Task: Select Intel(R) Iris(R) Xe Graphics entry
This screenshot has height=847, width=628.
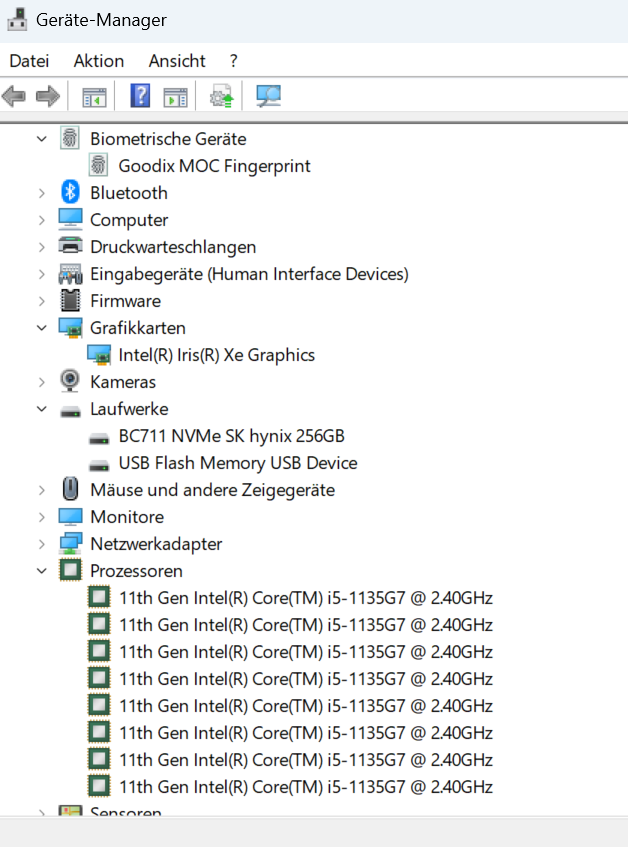Action: pyautogui.click(x=217, y=355)
